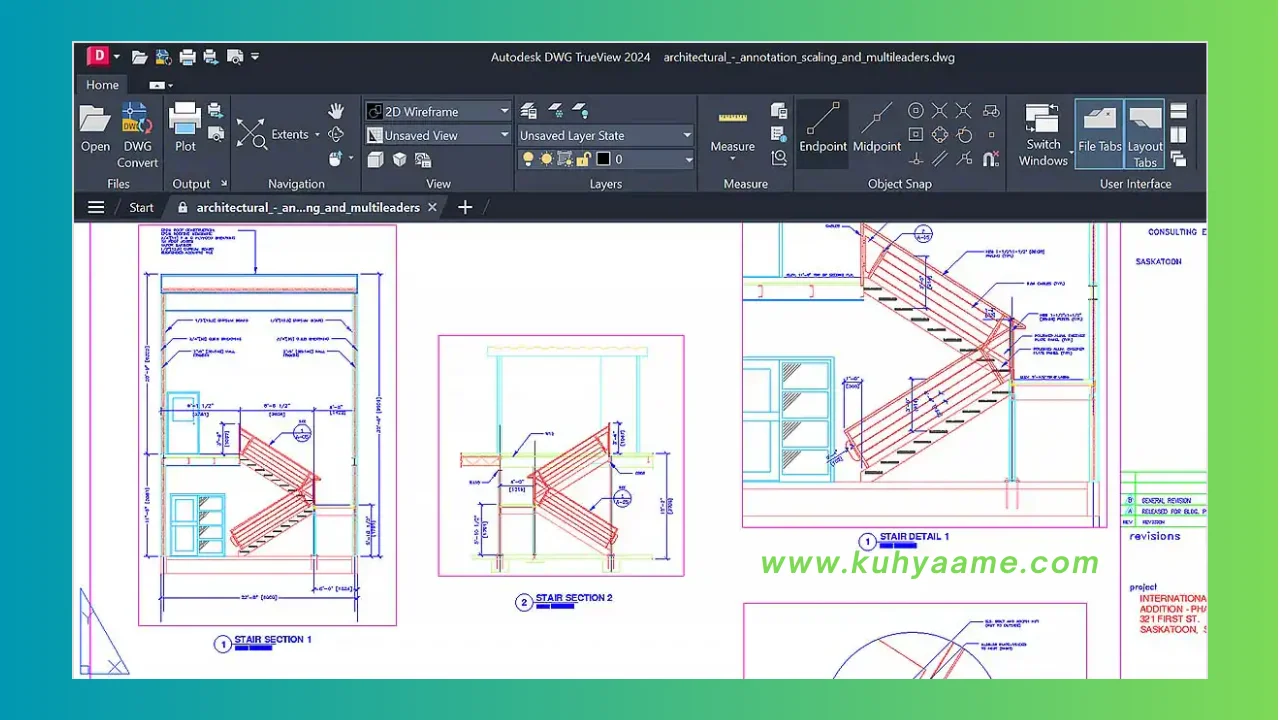Expand the Measure options arrow

click(732, 159)
